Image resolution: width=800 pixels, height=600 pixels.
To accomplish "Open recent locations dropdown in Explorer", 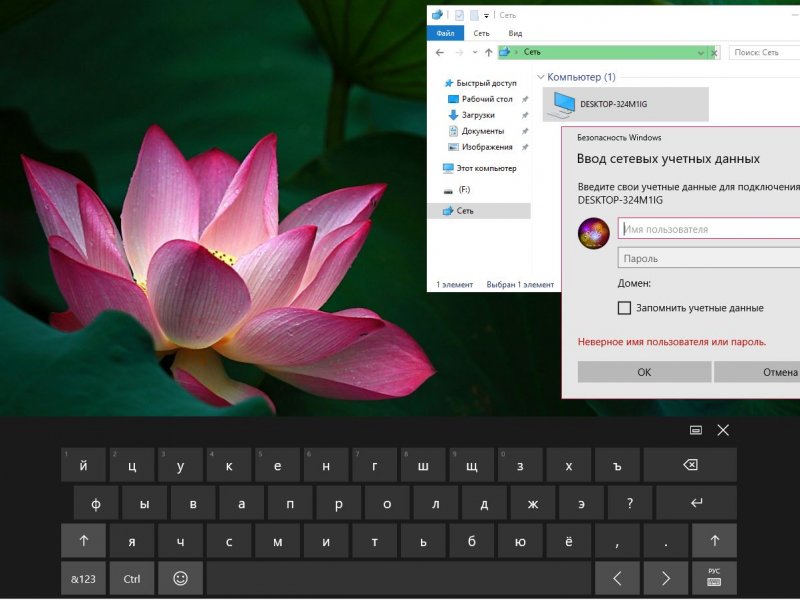I will pos(475,53).
